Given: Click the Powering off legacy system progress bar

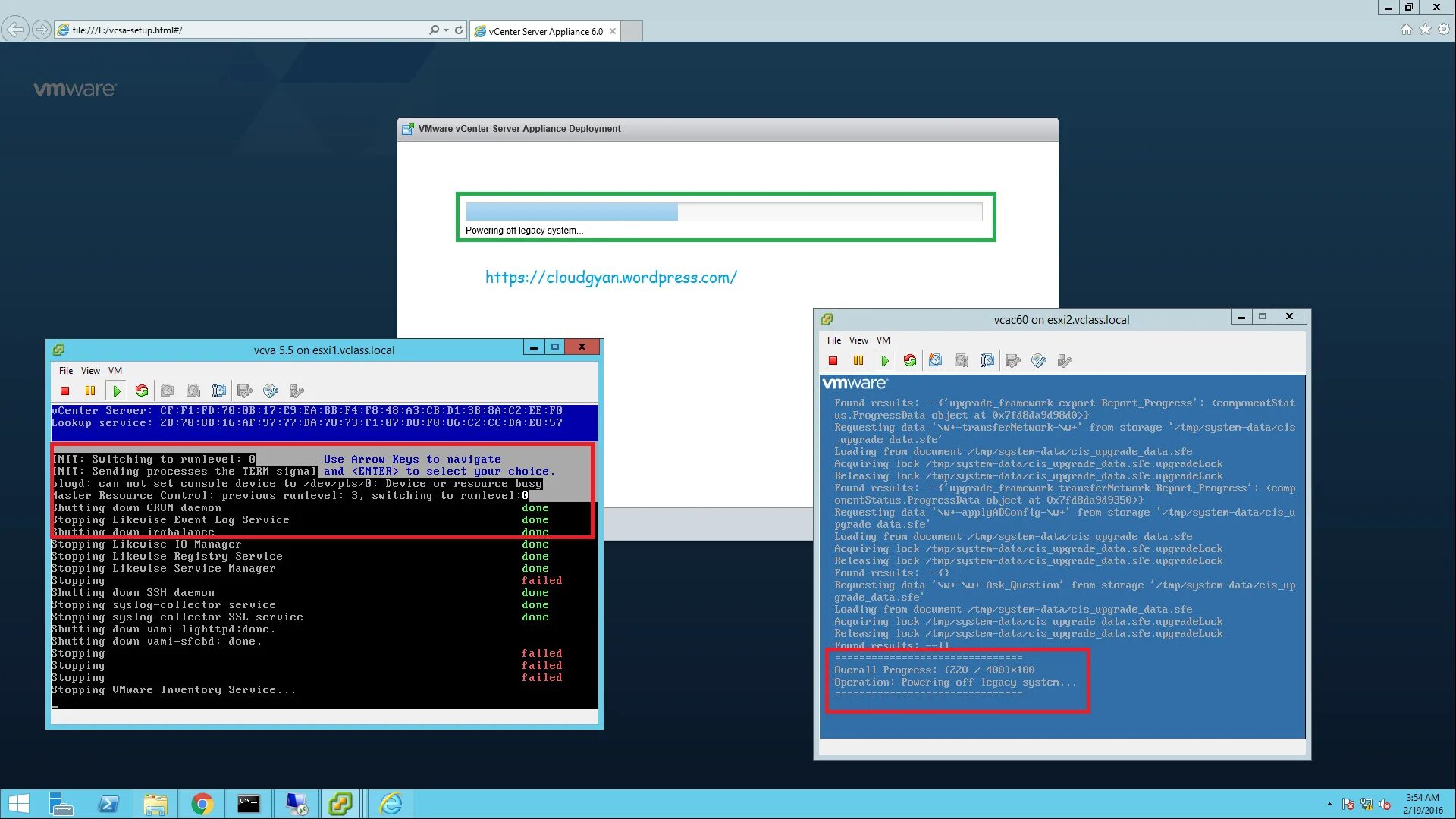Looking at the screenshot, I should click(723, 212).
